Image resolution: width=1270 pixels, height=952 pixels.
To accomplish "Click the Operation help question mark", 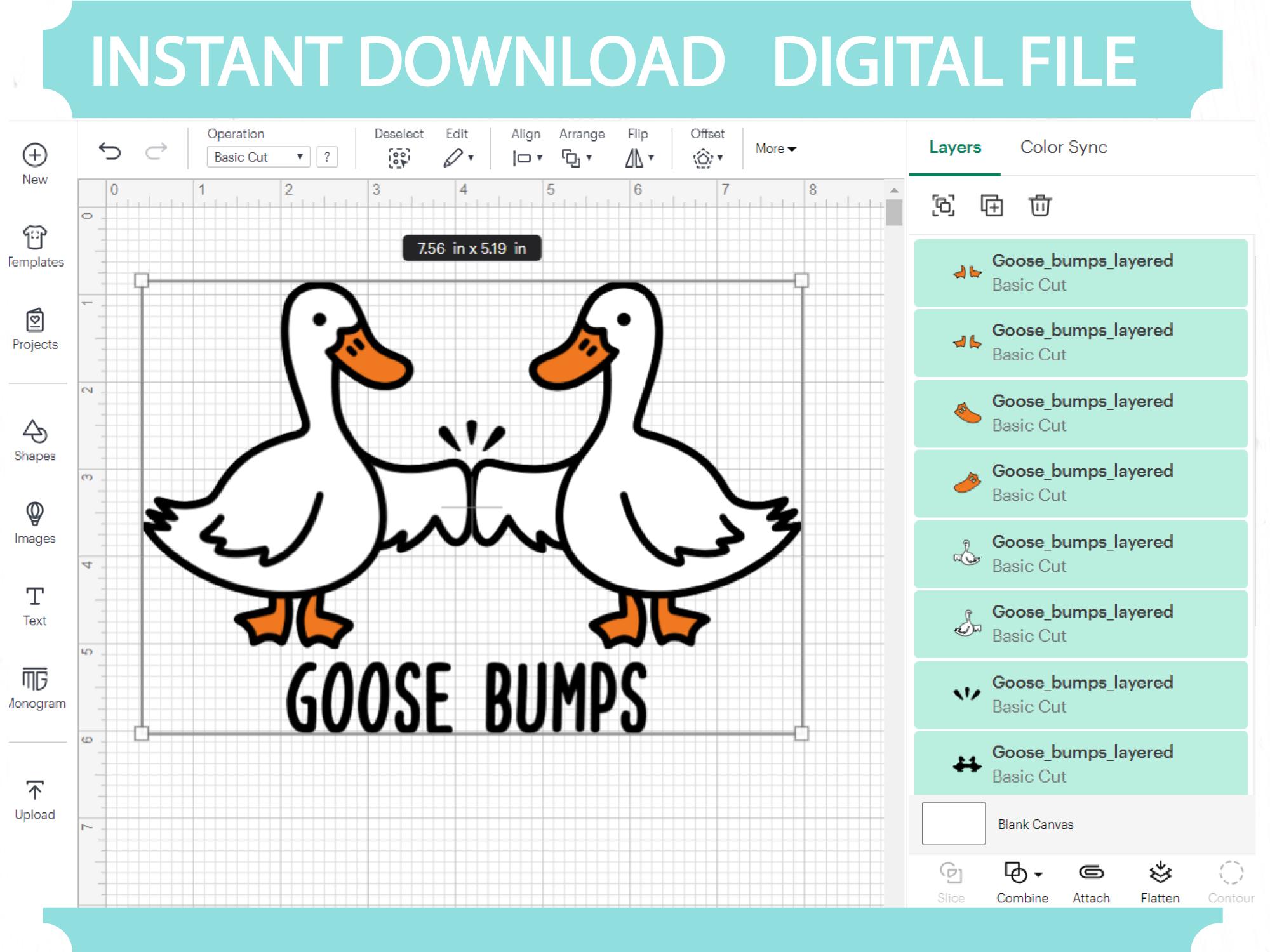I will tap(328, 157).
